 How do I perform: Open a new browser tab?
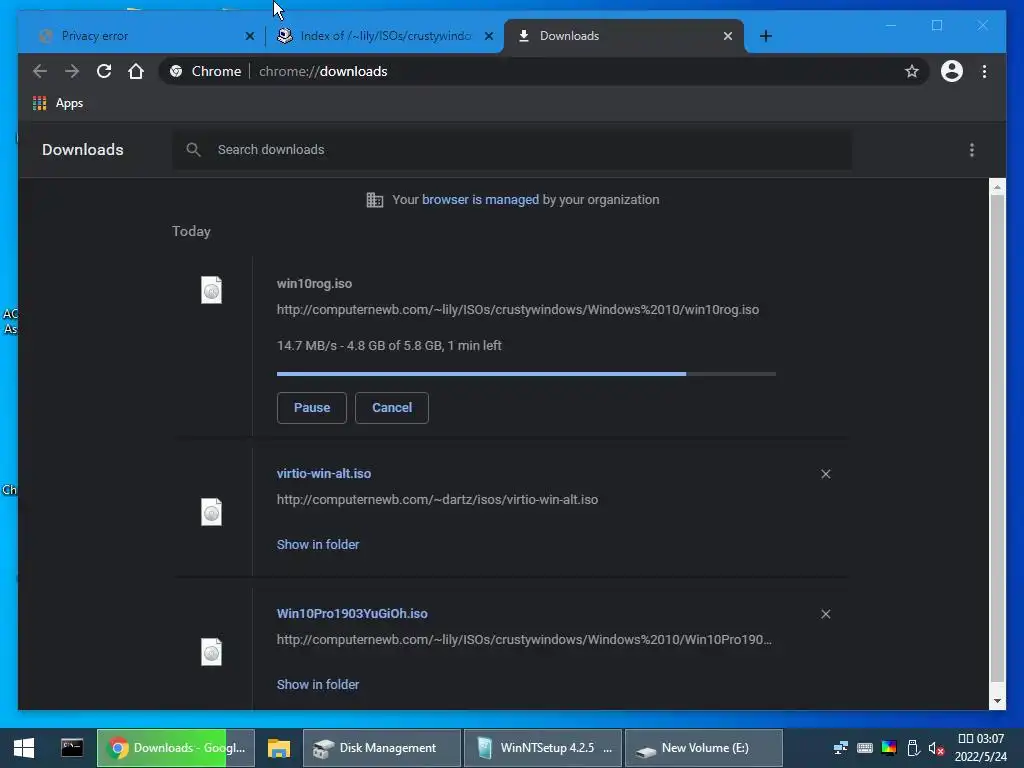(766, 36)
